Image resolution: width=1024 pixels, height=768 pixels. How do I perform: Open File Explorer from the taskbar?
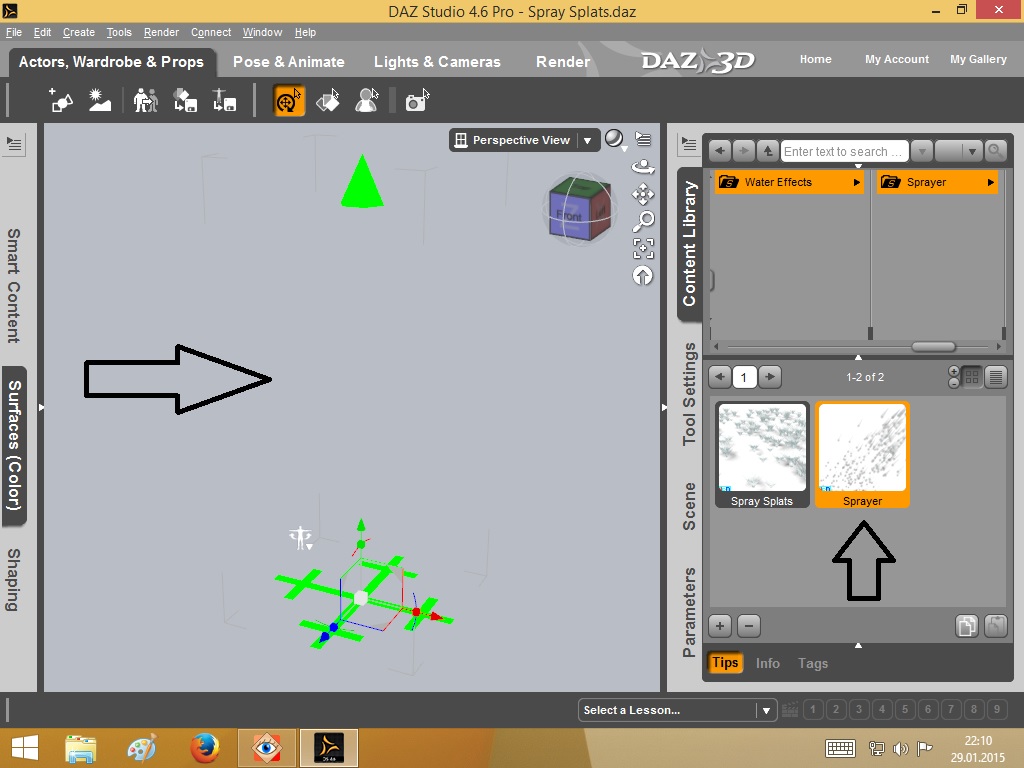(81, 748)
